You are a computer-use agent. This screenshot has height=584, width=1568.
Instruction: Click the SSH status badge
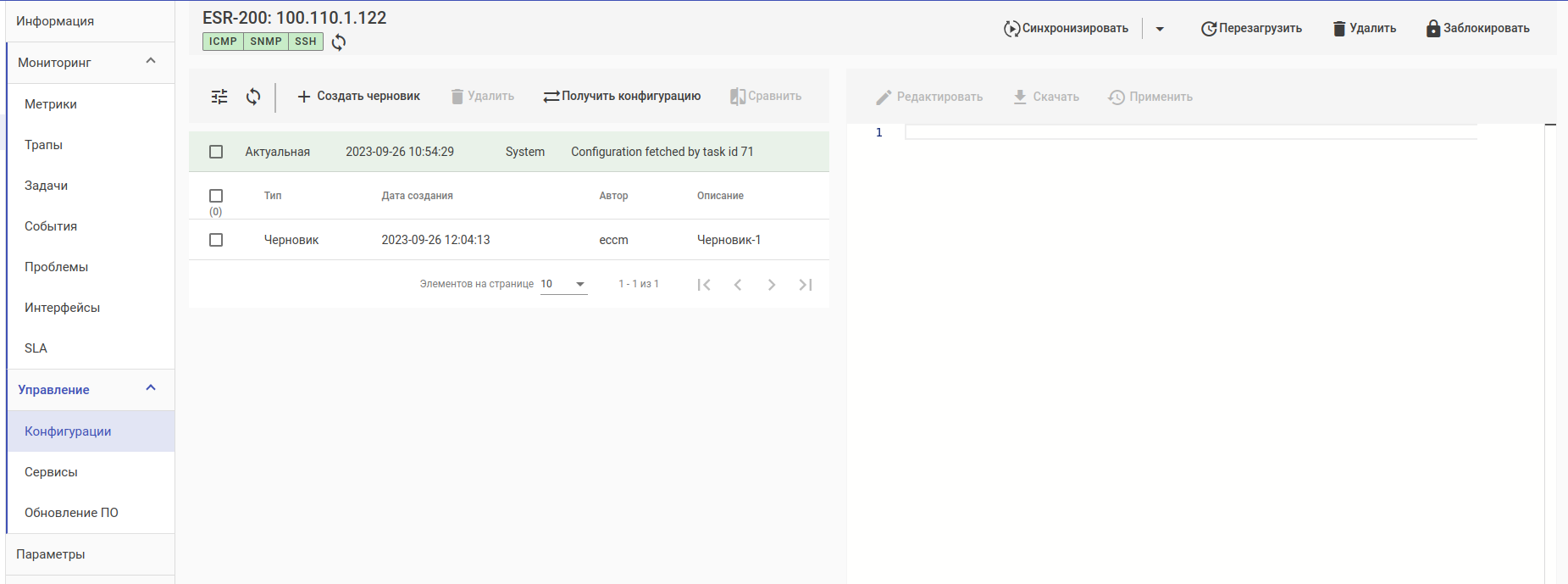coord(306,42)
